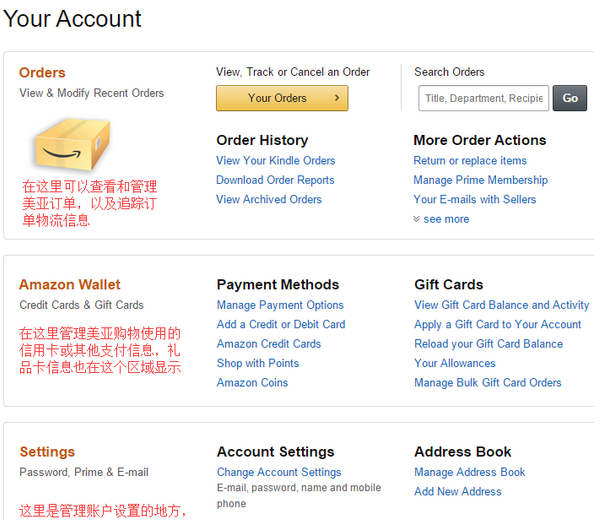Click the Amazon Wallet section heading

70,284
